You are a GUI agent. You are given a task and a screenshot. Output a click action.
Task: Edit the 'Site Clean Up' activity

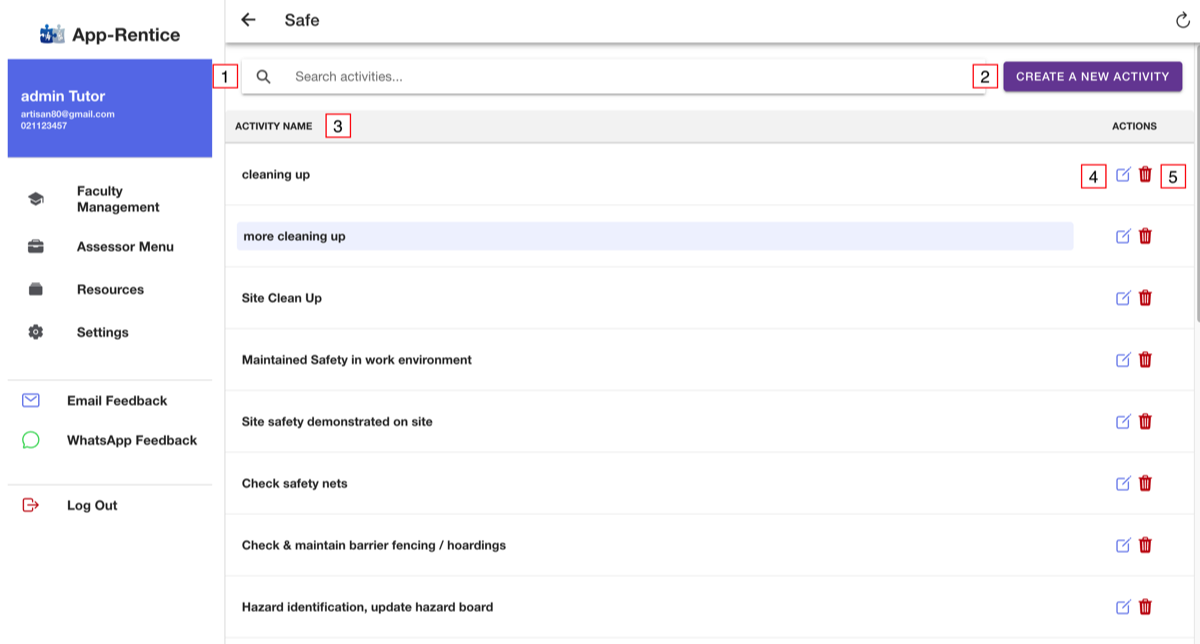[1123, 298]
